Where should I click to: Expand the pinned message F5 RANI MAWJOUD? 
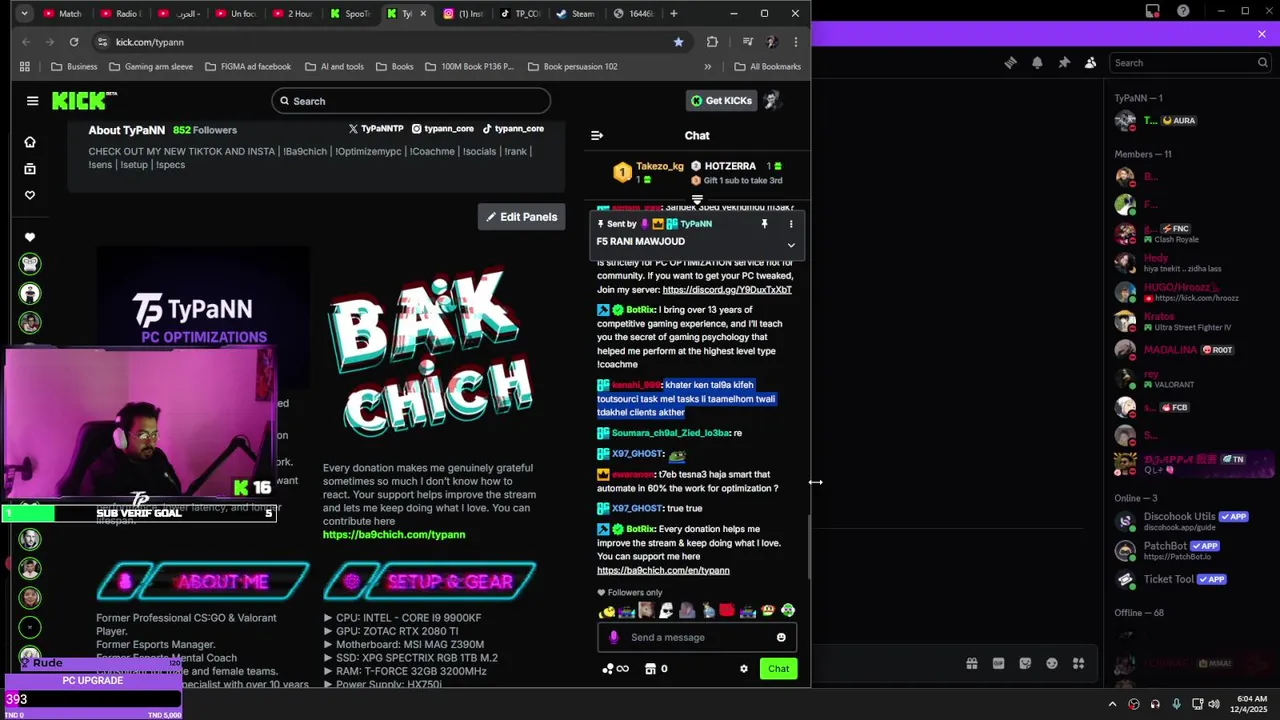[791, 245]
